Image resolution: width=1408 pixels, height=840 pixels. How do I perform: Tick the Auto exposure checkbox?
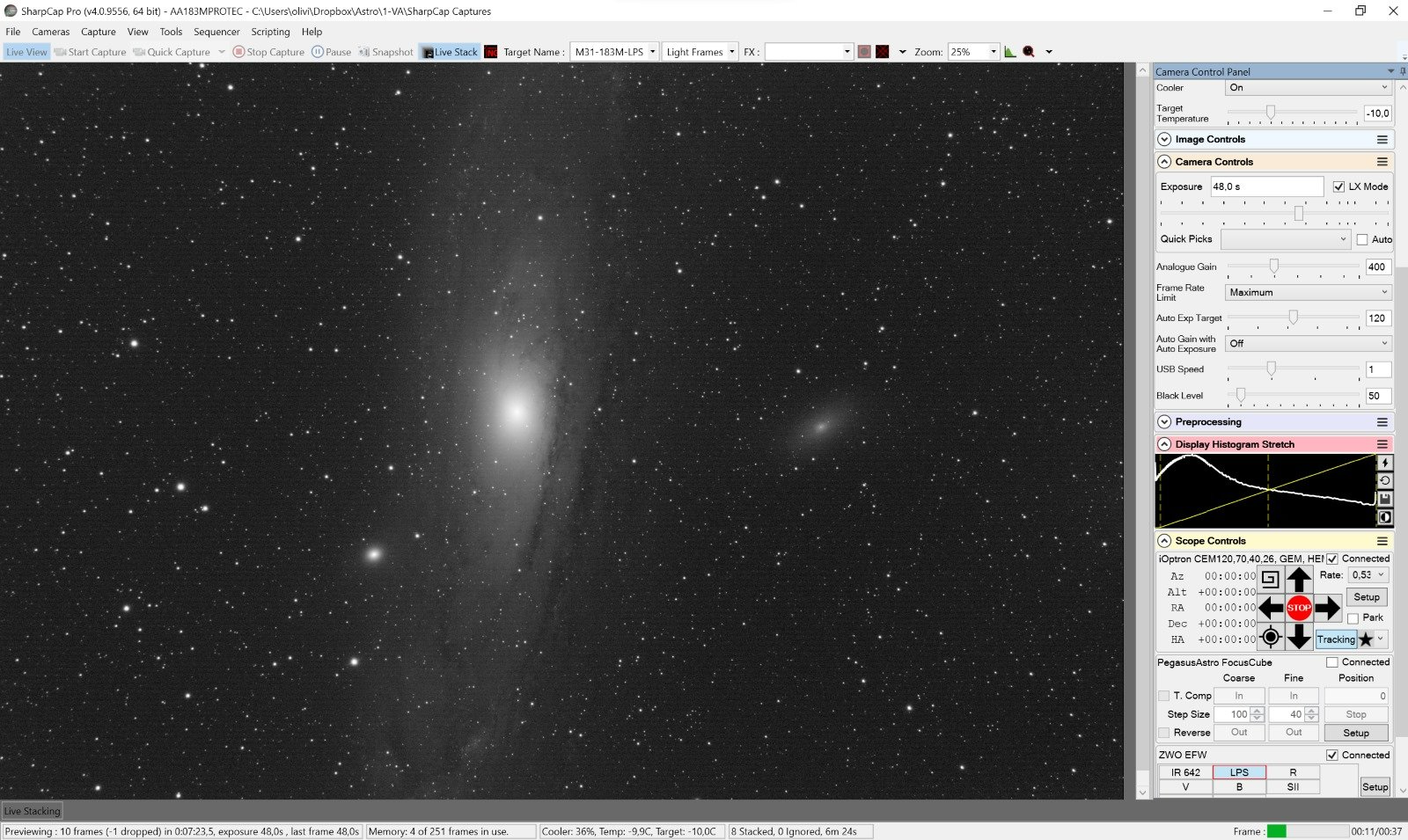click(1362, 239)
